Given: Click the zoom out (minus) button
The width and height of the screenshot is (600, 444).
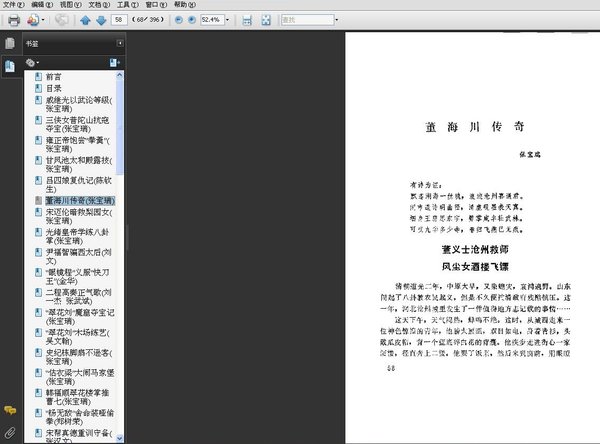Looking at the screenshot, I should coord(178,20).
